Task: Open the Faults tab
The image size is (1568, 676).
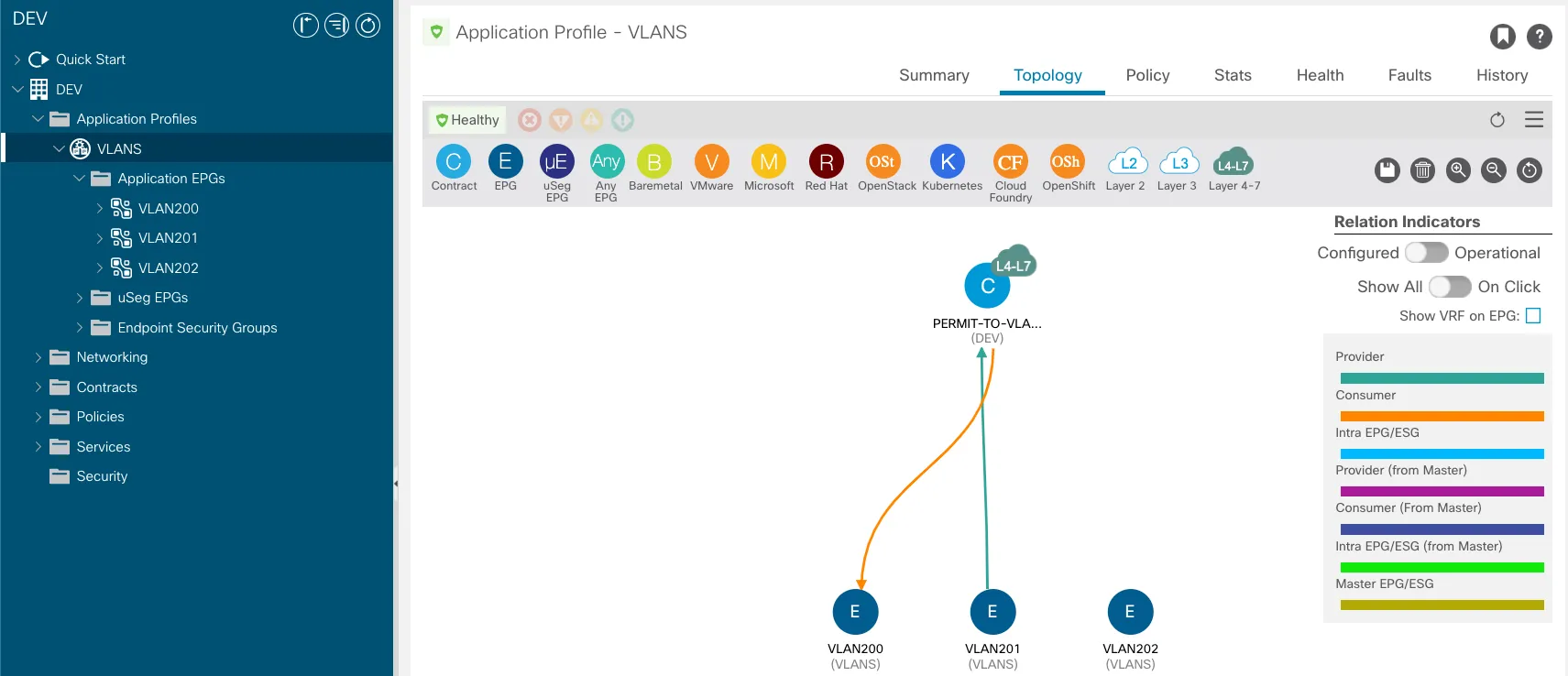Action: click(1409, 75)
